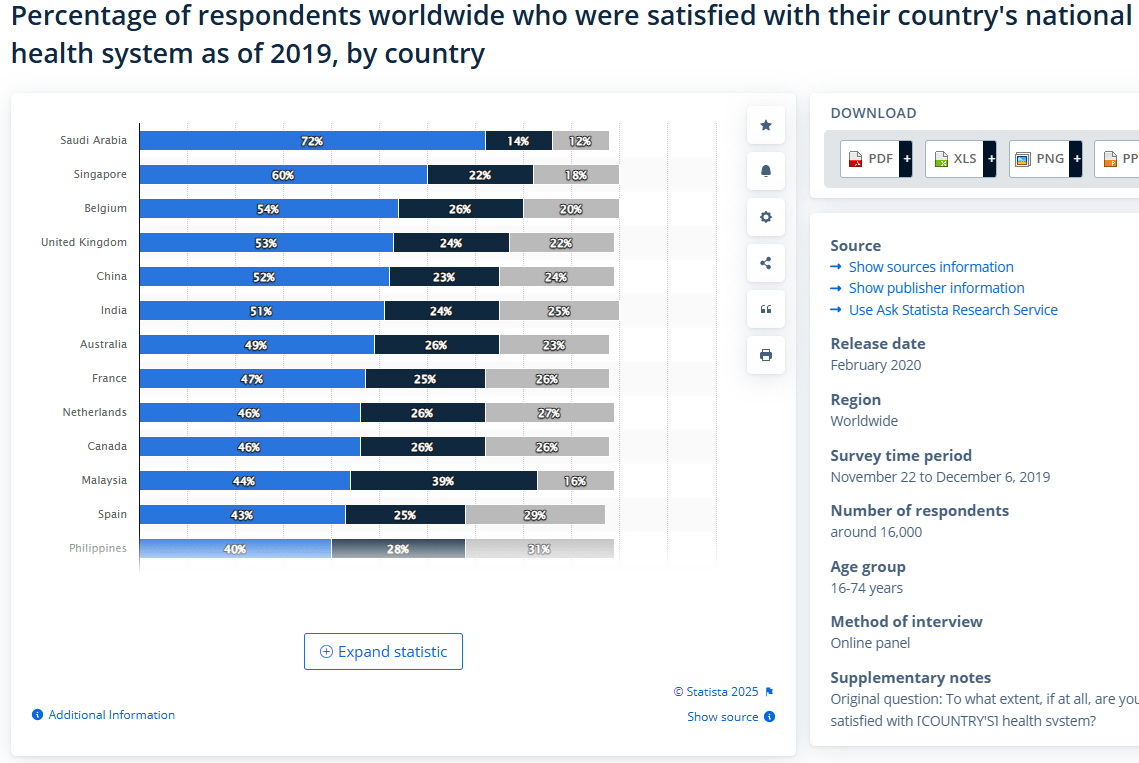
Task: Click the share icon
Action: [x=766, y=263]
